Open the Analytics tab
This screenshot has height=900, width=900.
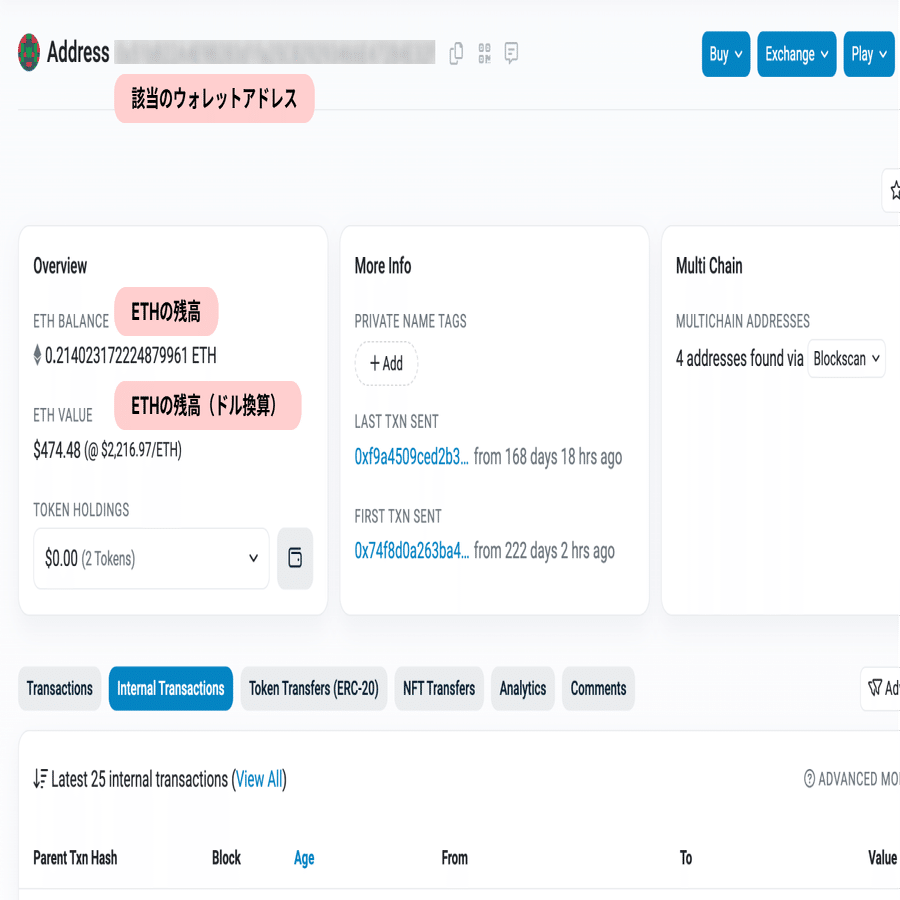point(522,688)
